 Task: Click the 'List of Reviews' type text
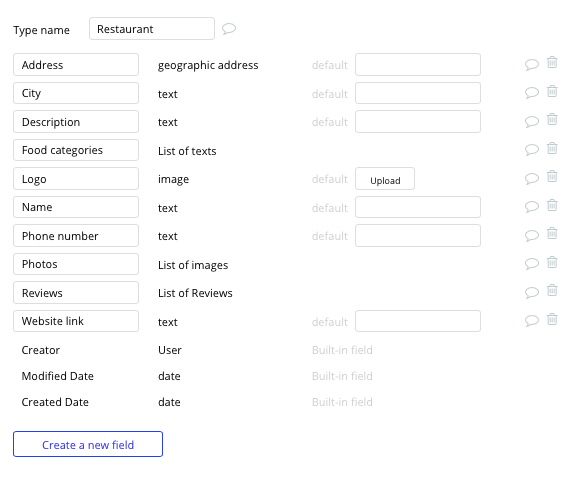pos(195,293)
